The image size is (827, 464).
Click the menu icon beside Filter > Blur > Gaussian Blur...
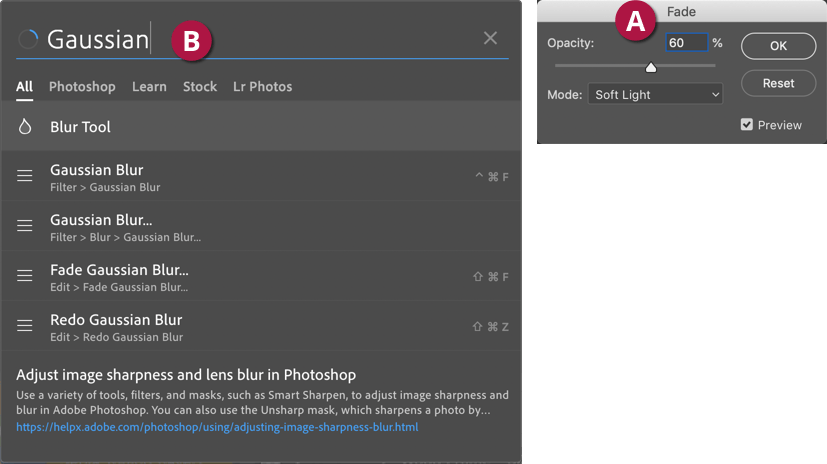click(25, 226)
